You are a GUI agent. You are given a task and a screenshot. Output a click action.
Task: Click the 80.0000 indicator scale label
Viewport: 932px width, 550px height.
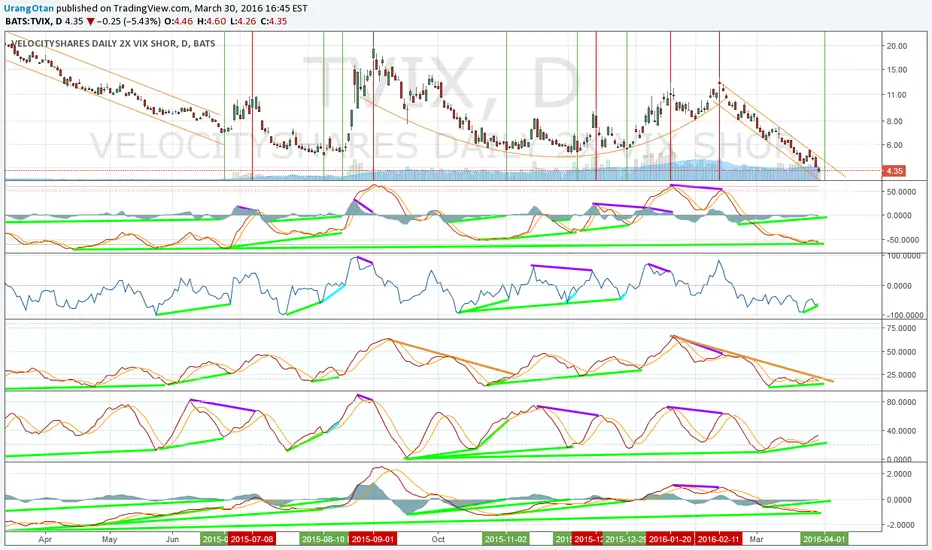902,402
